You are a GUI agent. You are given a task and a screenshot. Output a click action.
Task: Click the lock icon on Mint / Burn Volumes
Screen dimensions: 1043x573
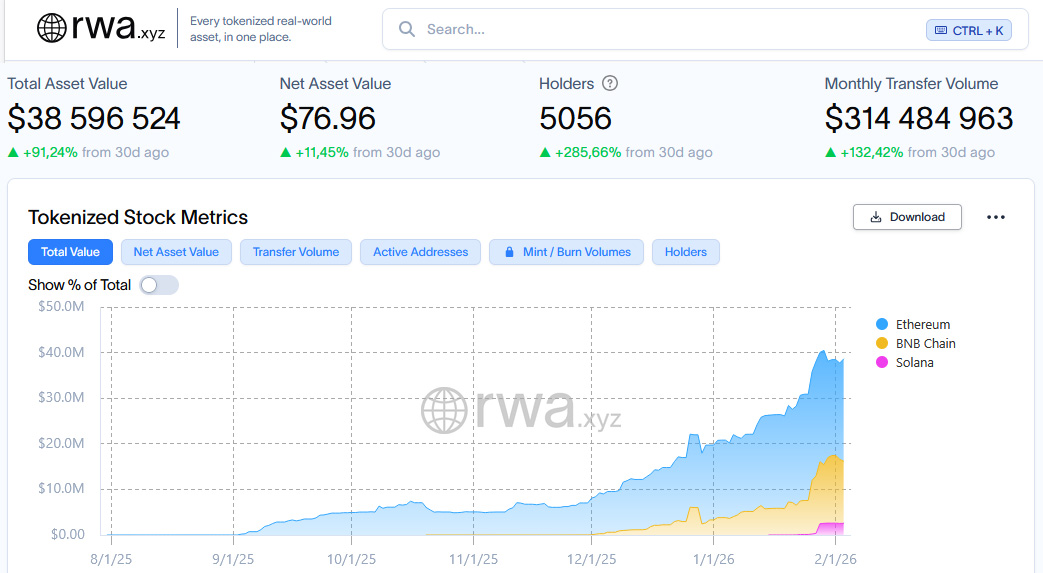pyautogui.click(x=509, y=252)
